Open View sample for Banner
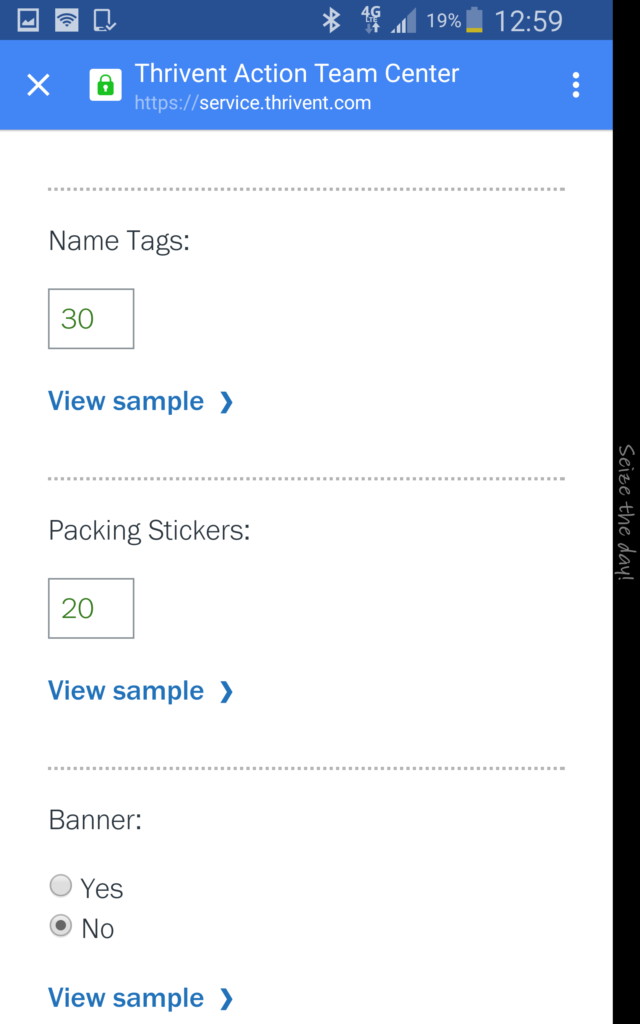 pos(140,998)
